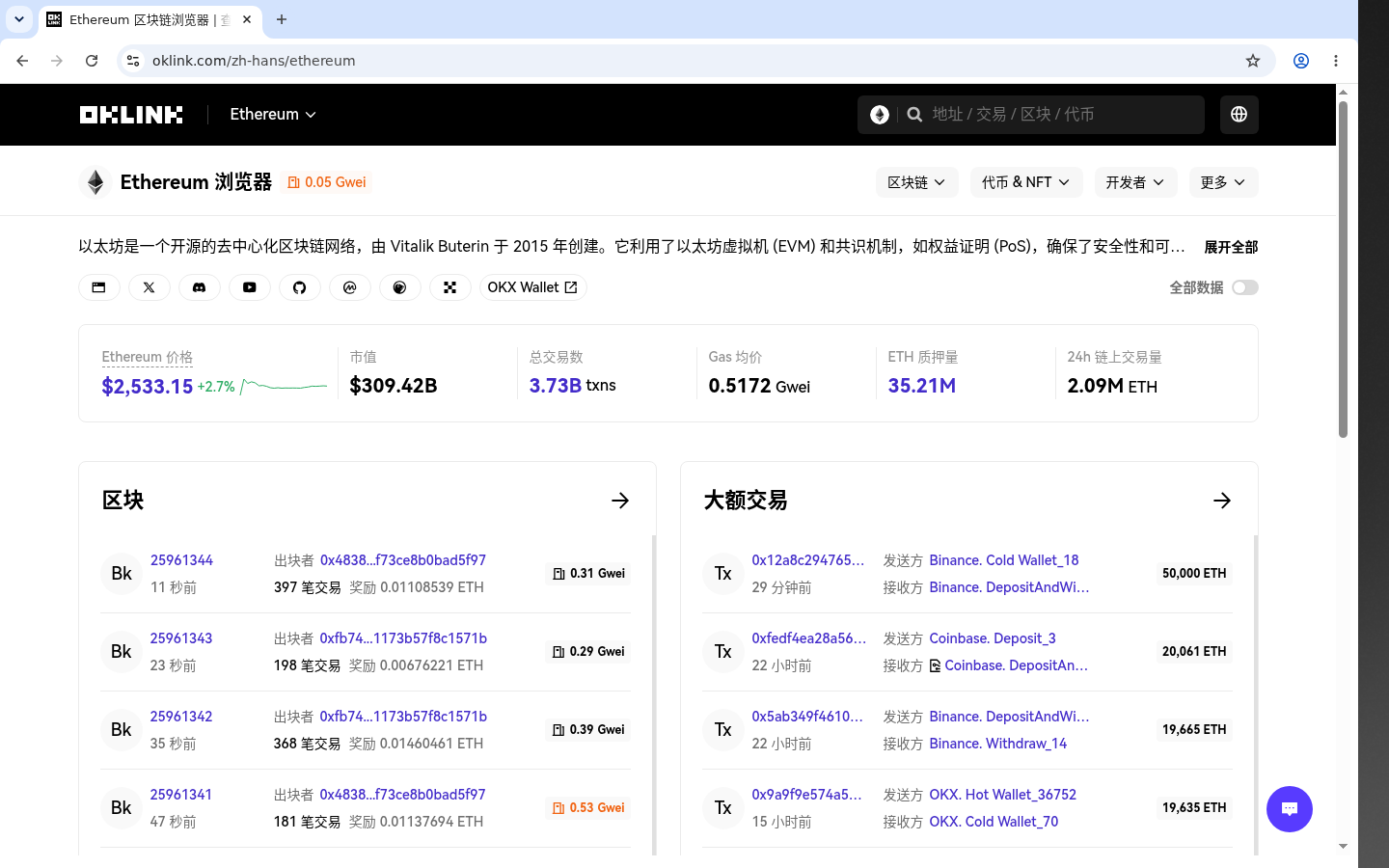Open the CoinMarketCap icon link

pyautogui.click(x=349, y=287)
